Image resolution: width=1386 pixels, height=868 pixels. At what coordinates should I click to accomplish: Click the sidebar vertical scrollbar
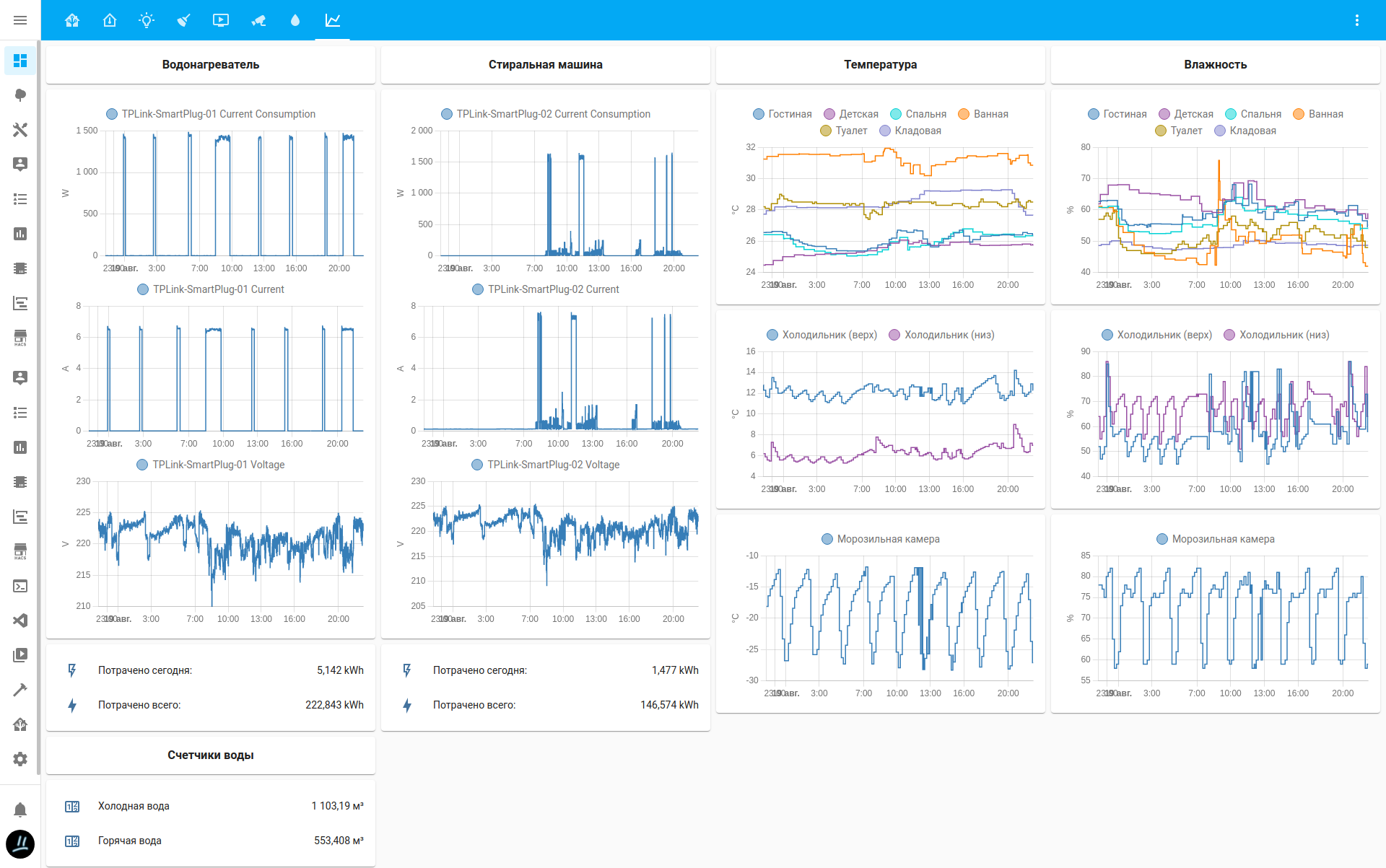[x=38, y=408]
